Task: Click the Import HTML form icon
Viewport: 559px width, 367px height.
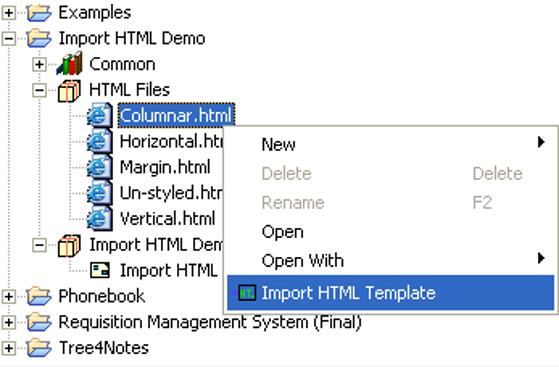Action: tap(100, 270)
